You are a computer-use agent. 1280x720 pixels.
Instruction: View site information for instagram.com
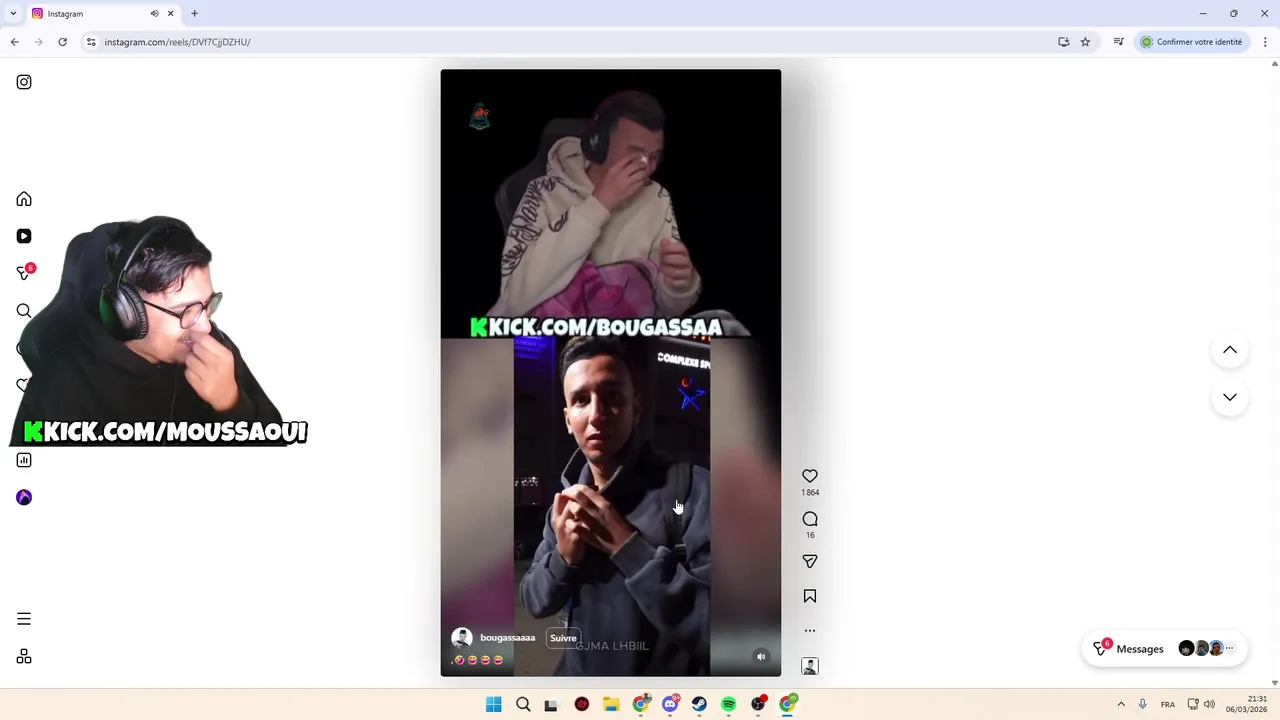tap(91, 42)
